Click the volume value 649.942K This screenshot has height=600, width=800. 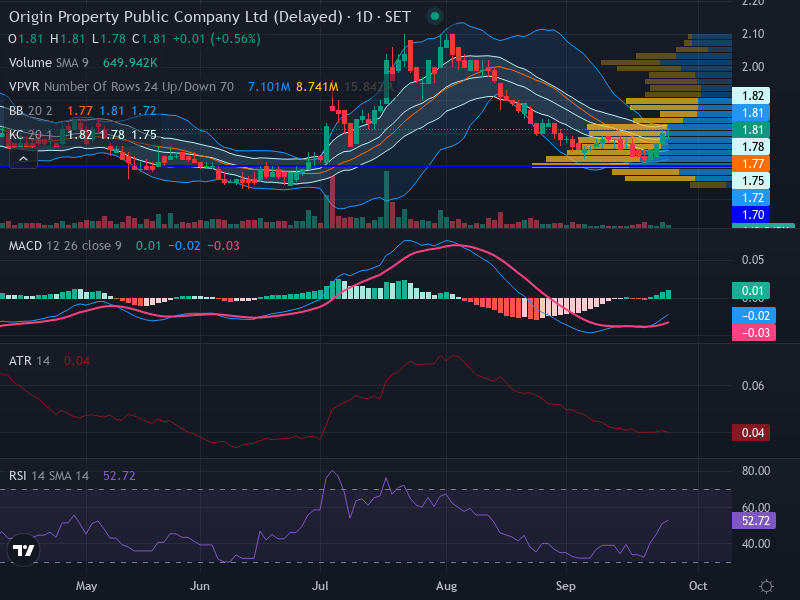coord(130,63)
